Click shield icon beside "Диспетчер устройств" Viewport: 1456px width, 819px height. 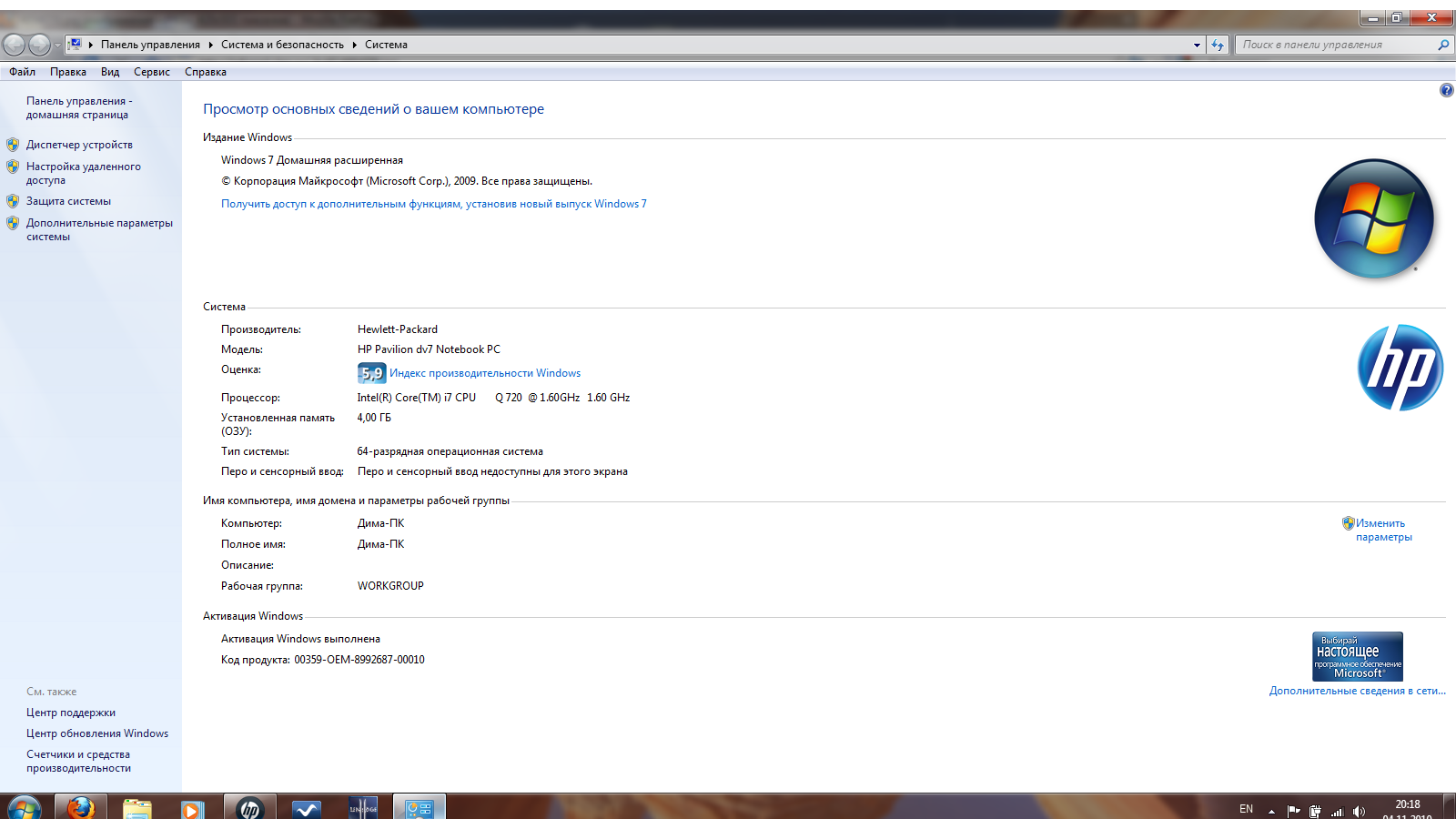click(13, 145)
